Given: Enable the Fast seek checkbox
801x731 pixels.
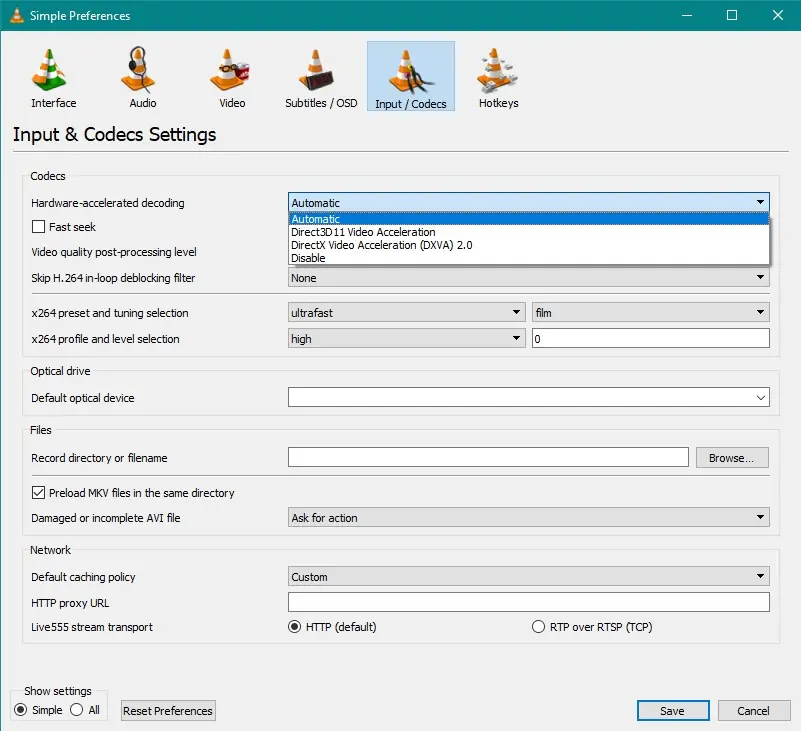Looking at the screenshot, I should coord(38,227).
